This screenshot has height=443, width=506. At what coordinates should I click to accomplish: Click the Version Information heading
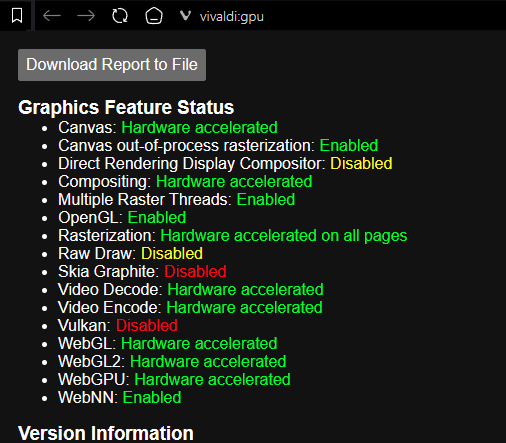[106, 433]
